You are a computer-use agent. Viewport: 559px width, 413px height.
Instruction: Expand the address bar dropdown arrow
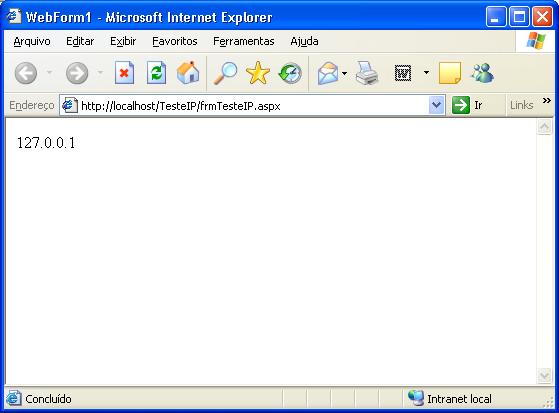point(437,105)
